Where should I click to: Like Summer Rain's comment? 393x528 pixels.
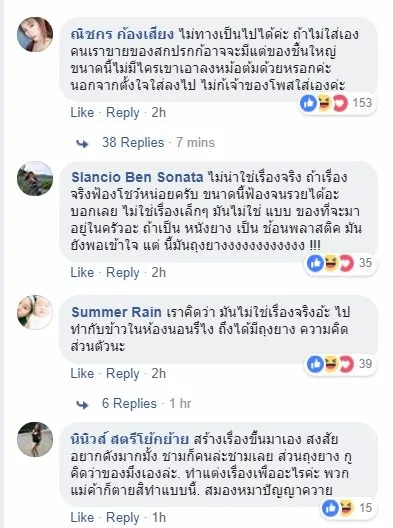82,373
